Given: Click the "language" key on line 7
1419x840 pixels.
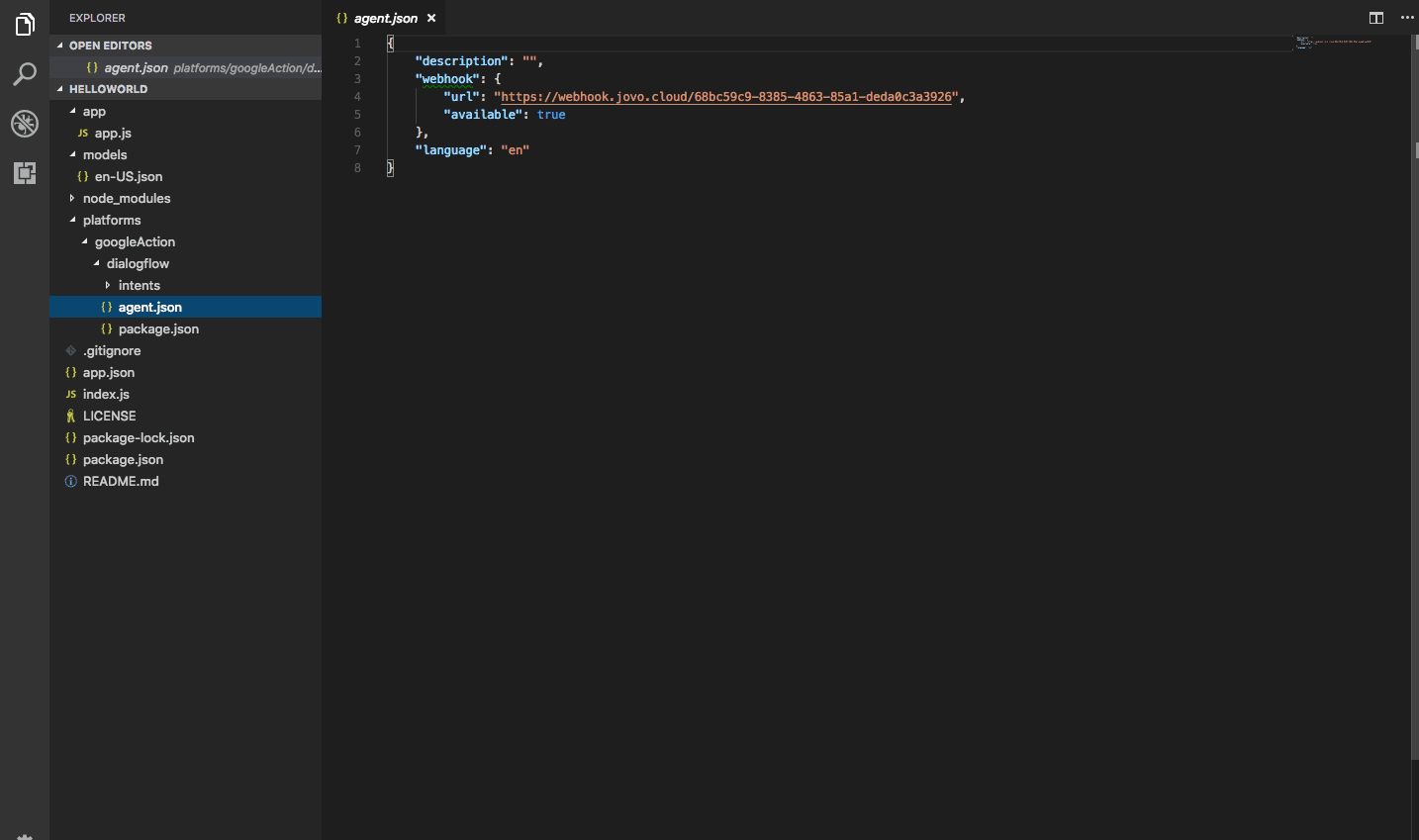Looking at the screenshot, I should coord(451,150).
